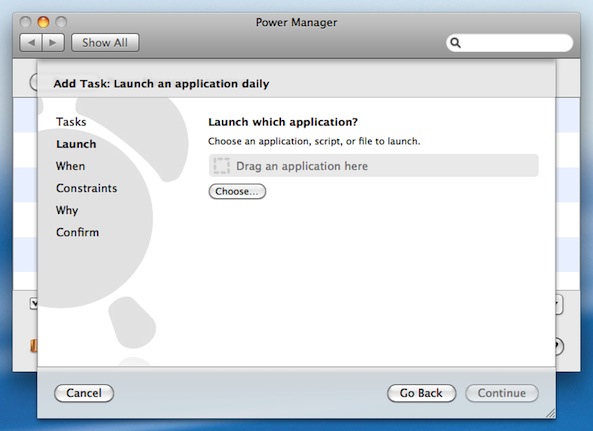Cancel the Add Task sheet

[84, 393]
